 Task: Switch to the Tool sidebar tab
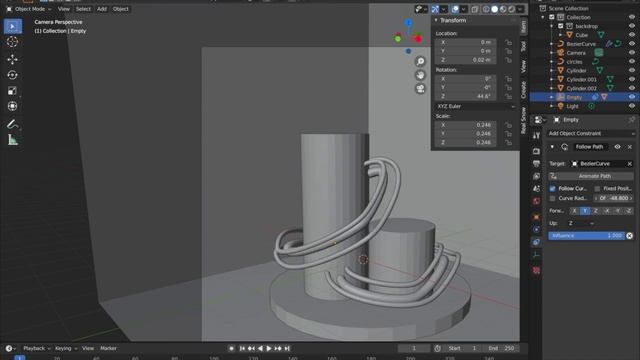click(524, 46)
